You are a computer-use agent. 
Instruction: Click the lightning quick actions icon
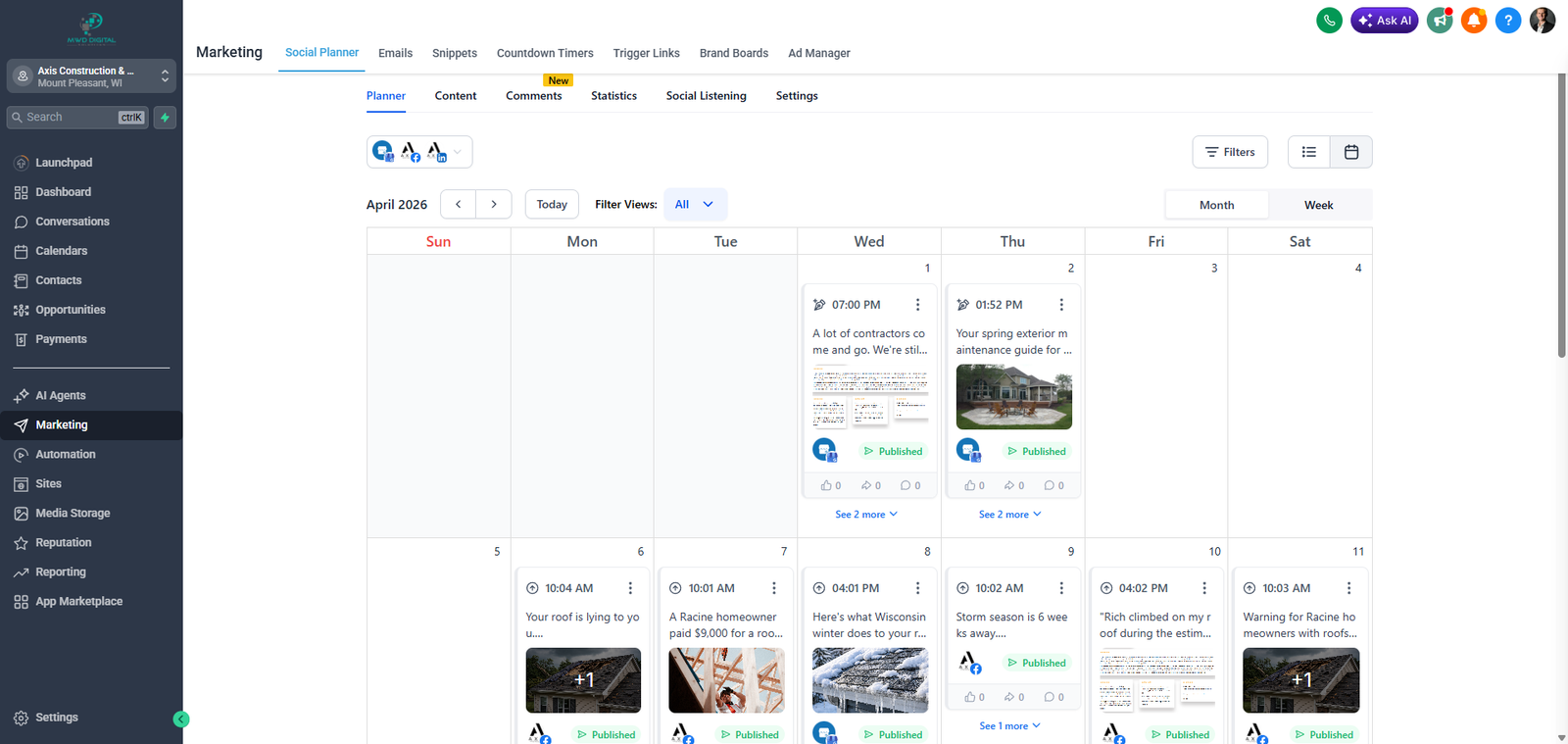click(166, 118)
